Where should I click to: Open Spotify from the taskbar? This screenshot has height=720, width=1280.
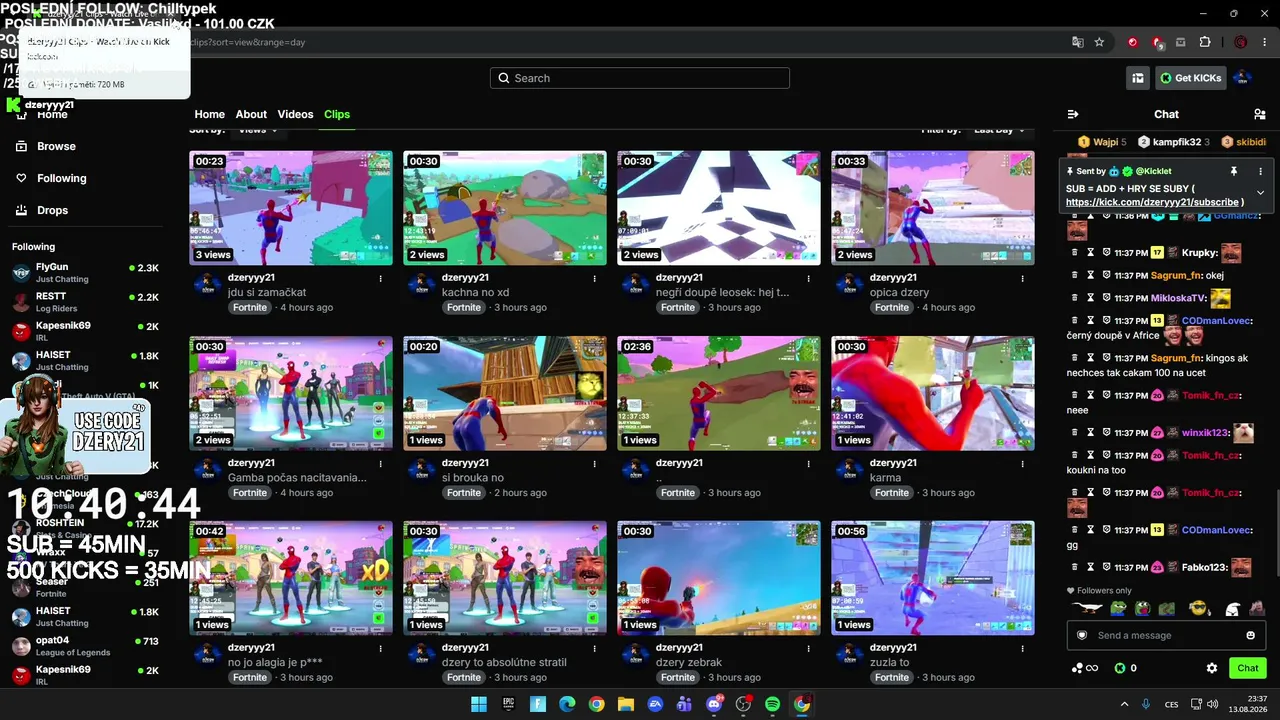(773, 704)
